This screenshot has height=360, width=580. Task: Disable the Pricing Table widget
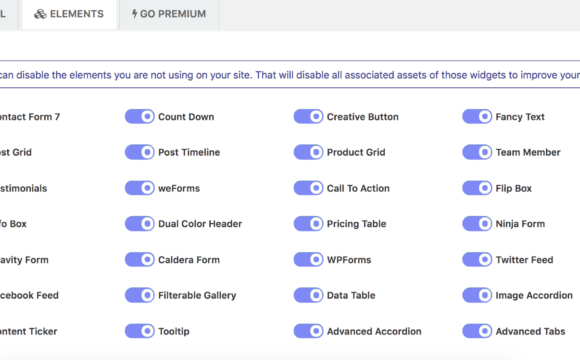(308, 223)
